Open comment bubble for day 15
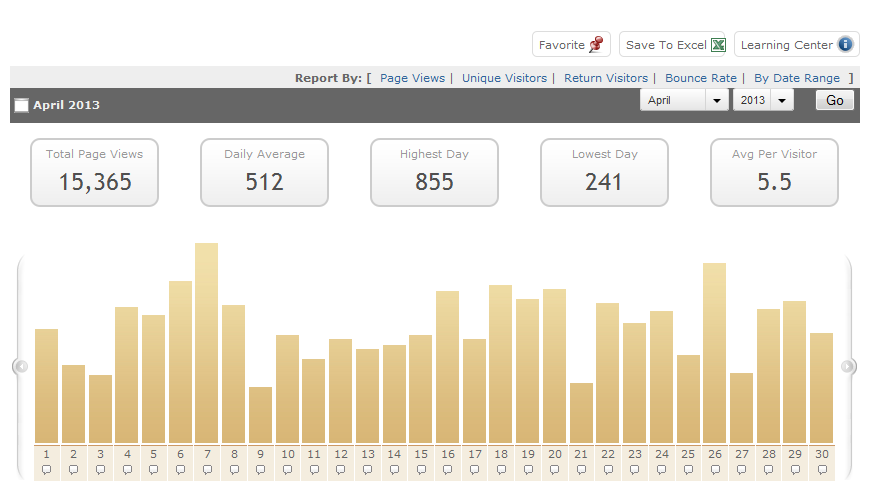The height and width of the screenshot is (492, 869). pos(421,470)
